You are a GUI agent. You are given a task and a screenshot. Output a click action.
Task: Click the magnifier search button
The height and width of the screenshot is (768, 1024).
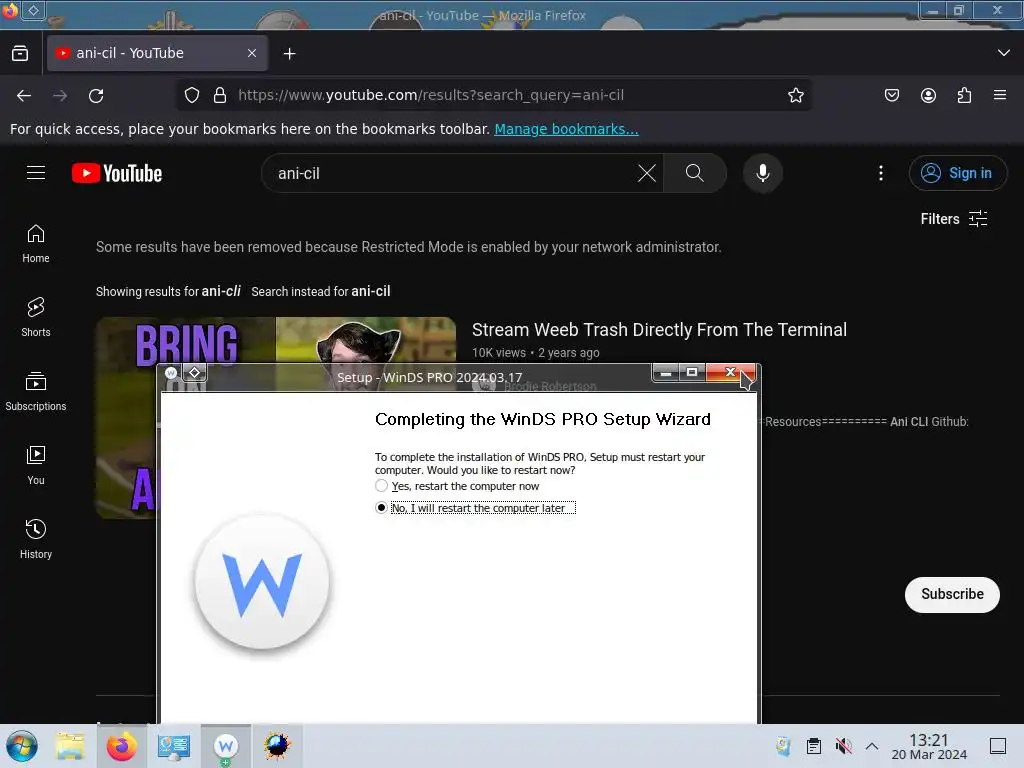point(695,173)
